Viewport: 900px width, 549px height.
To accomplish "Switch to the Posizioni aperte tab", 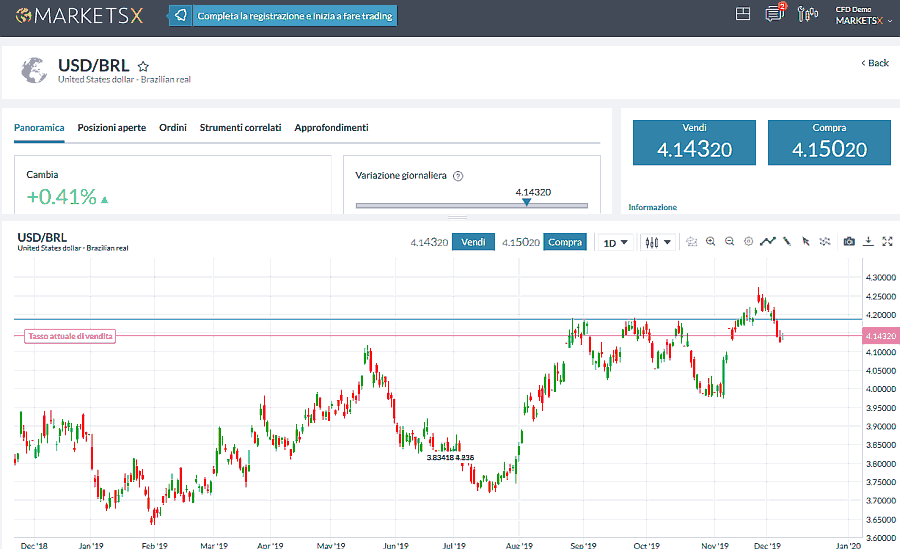I will (x=112, y=128).
